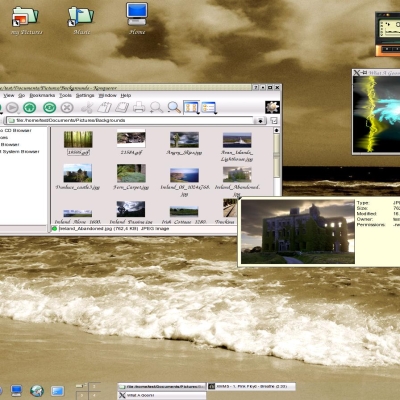Activate the What A Goom taskbar entry

pos(162,395)
